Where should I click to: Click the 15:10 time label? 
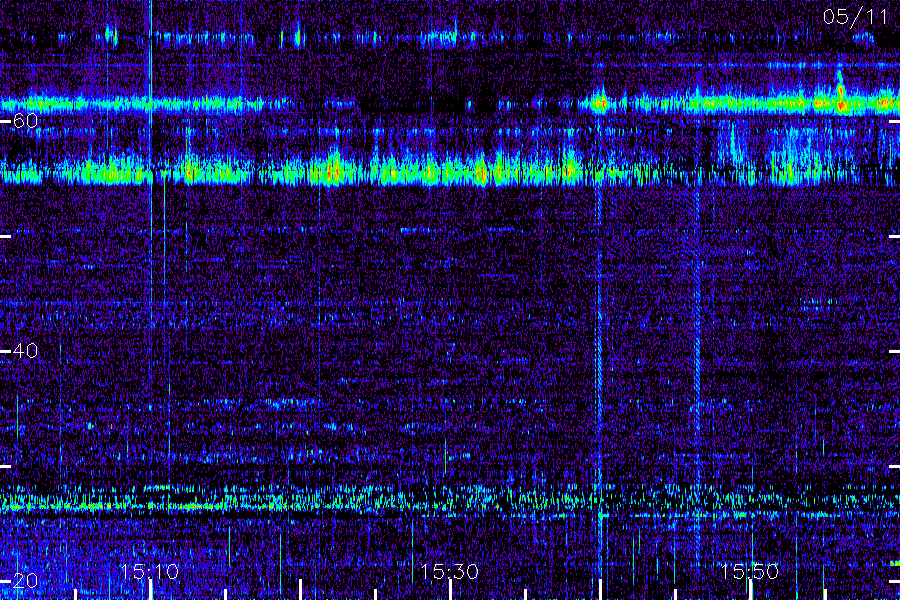(150, 571)
